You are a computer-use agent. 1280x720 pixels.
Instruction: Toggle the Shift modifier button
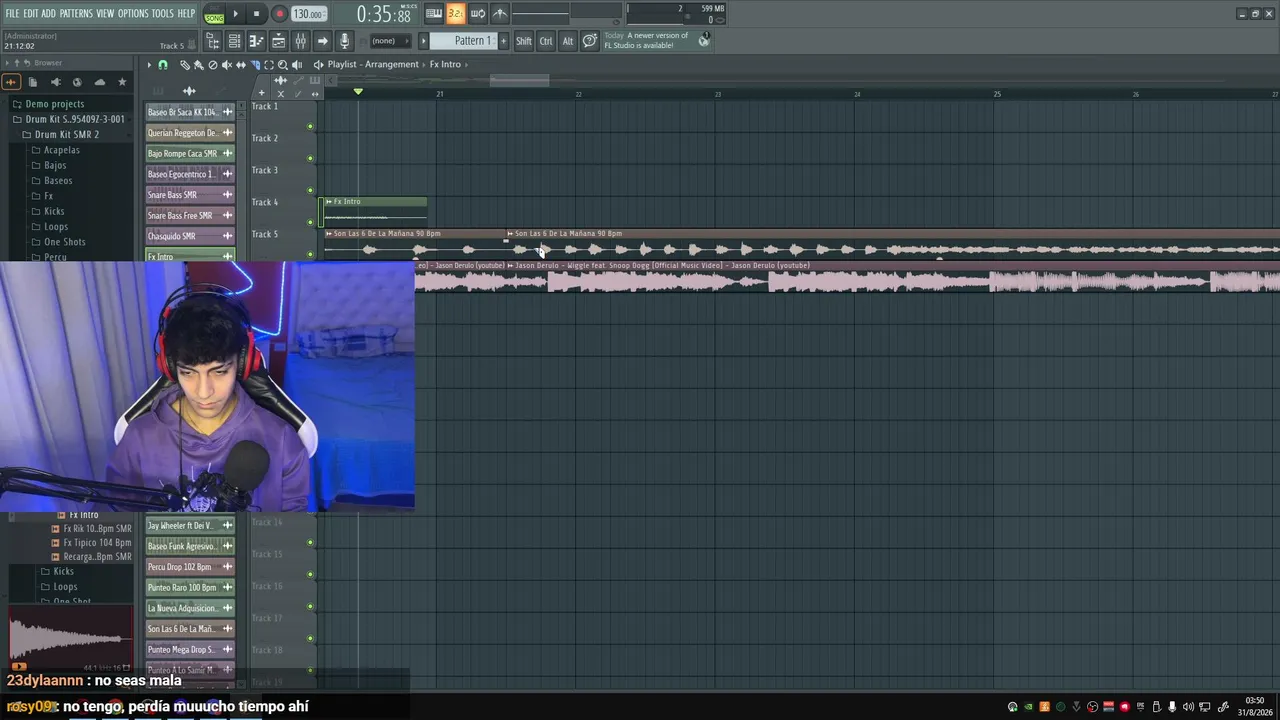[524, 41]
